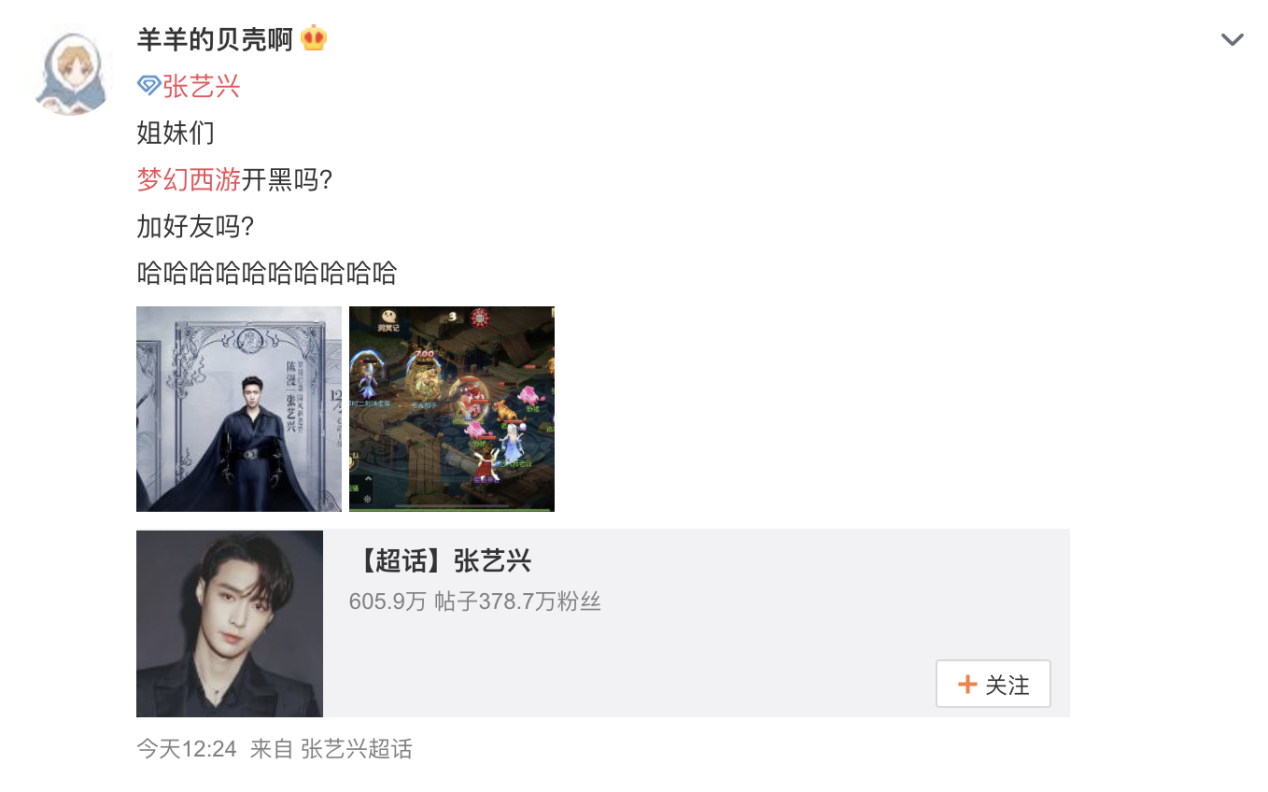This screenshot has width=1268, height=792.
Task: Click the crown membership badge icon
Action: click(x=314, y=39)
